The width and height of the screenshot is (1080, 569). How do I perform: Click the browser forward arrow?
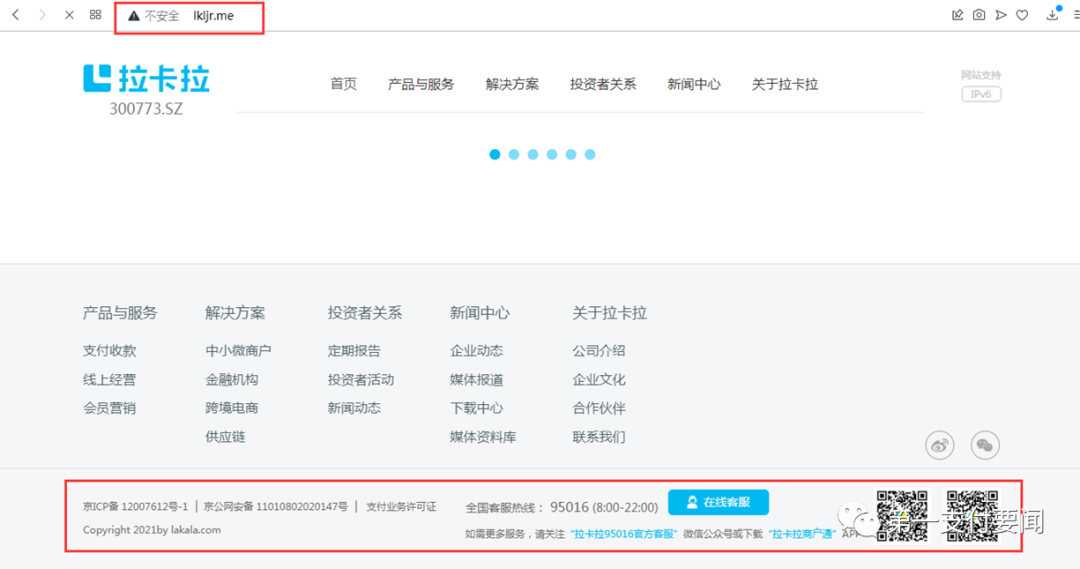tap(42, 14)
